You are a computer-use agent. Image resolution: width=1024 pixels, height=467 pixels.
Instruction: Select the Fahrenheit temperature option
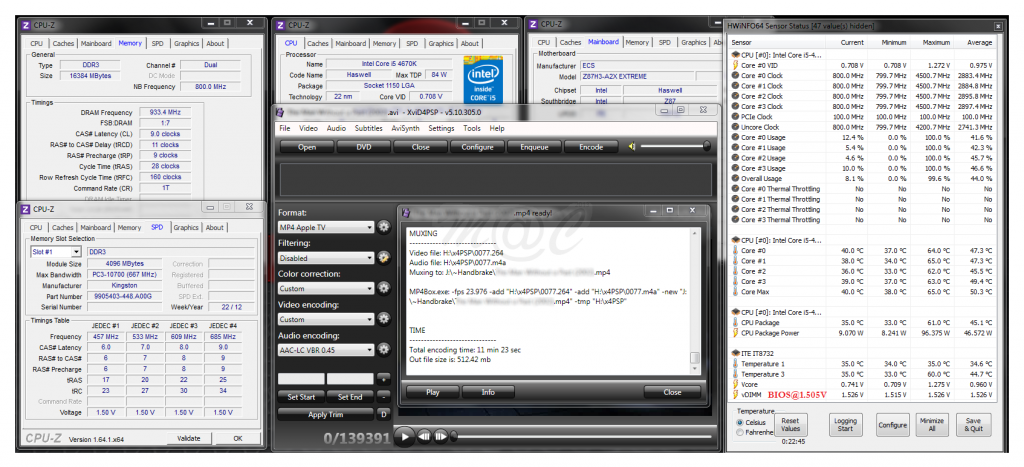[741, 432]
